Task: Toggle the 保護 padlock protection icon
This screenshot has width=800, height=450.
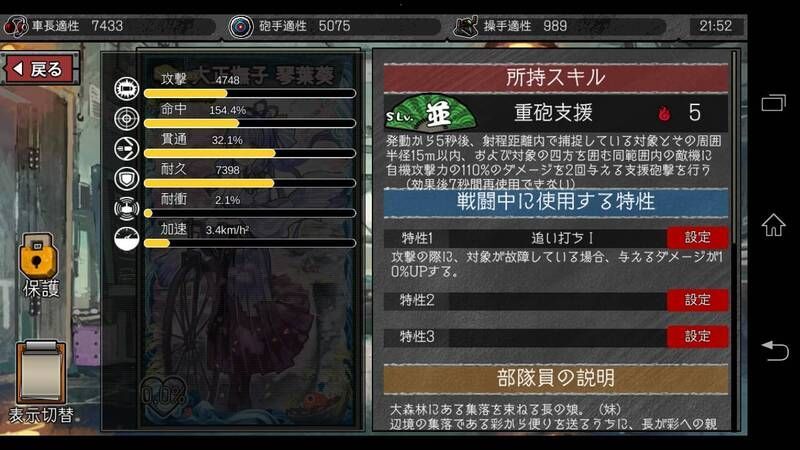Action: (x=38, y=257)
